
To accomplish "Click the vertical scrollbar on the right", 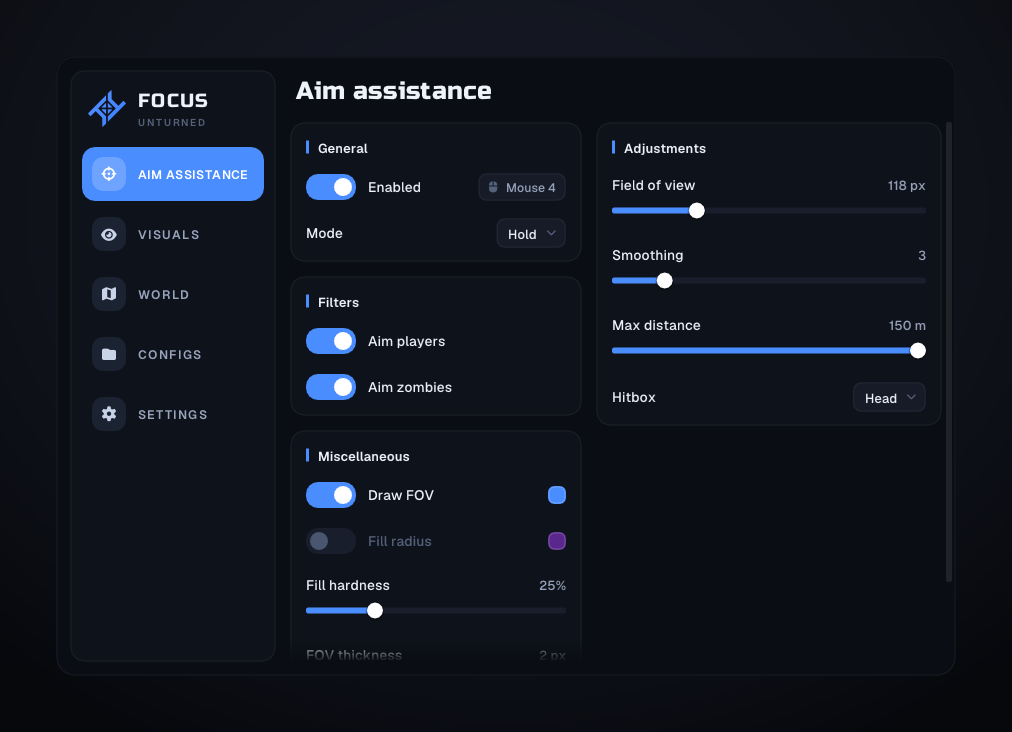I will click(949, 352).
